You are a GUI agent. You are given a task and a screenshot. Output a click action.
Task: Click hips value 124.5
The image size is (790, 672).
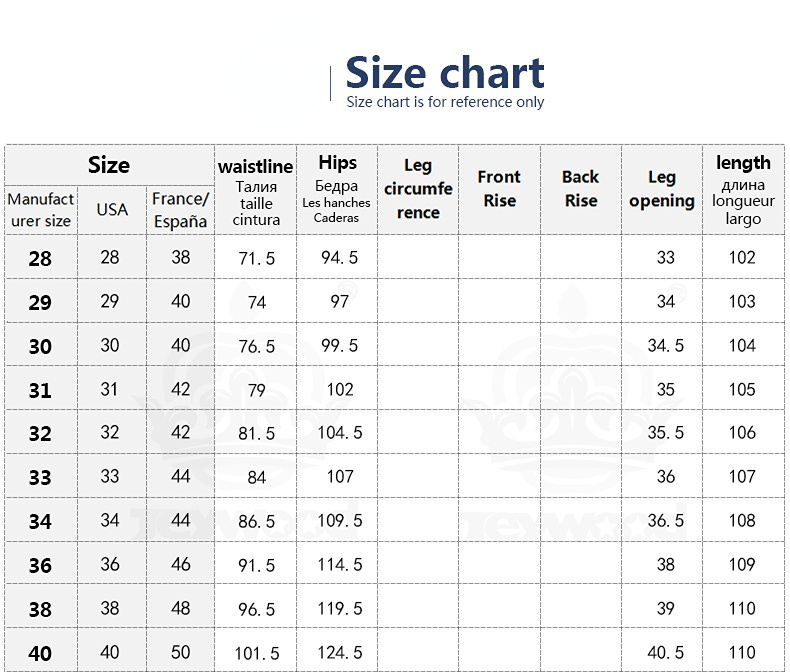[340, 653]
